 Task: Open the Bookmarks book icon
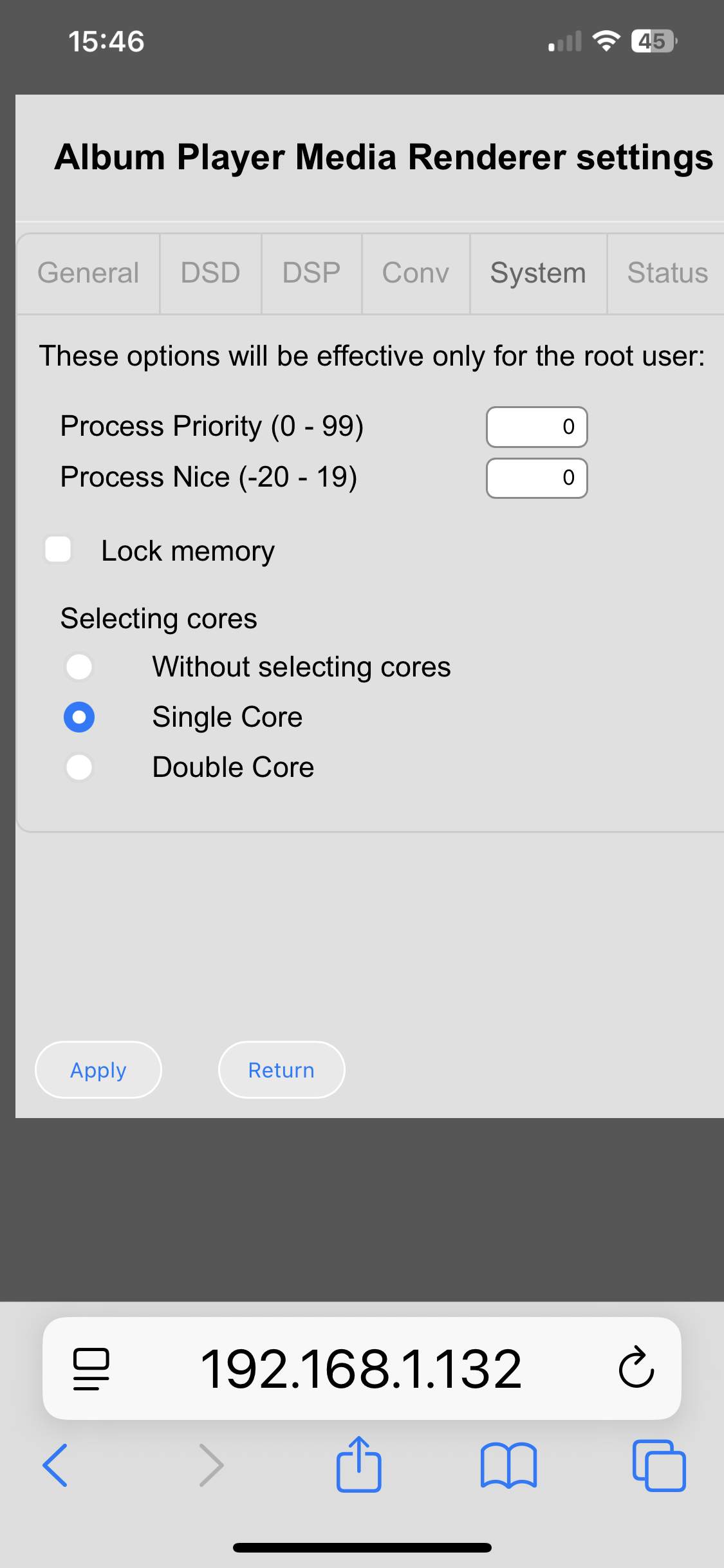coord(508,1466)
